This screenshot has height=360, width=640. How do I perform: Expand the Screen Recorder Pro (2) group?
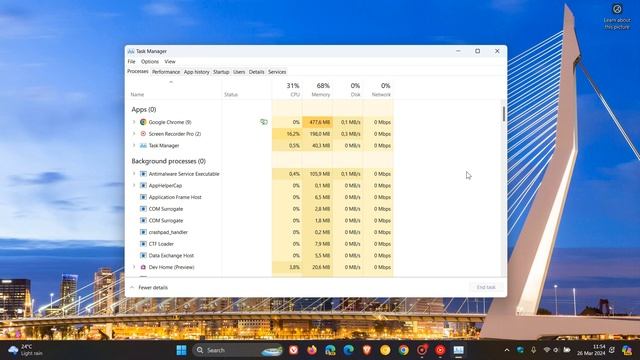click(x=134, y=134)
